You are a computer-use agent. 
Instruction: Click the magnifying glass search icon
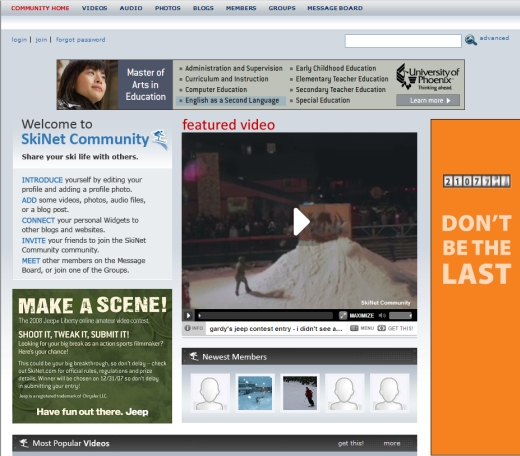click(x=471, y=40)
